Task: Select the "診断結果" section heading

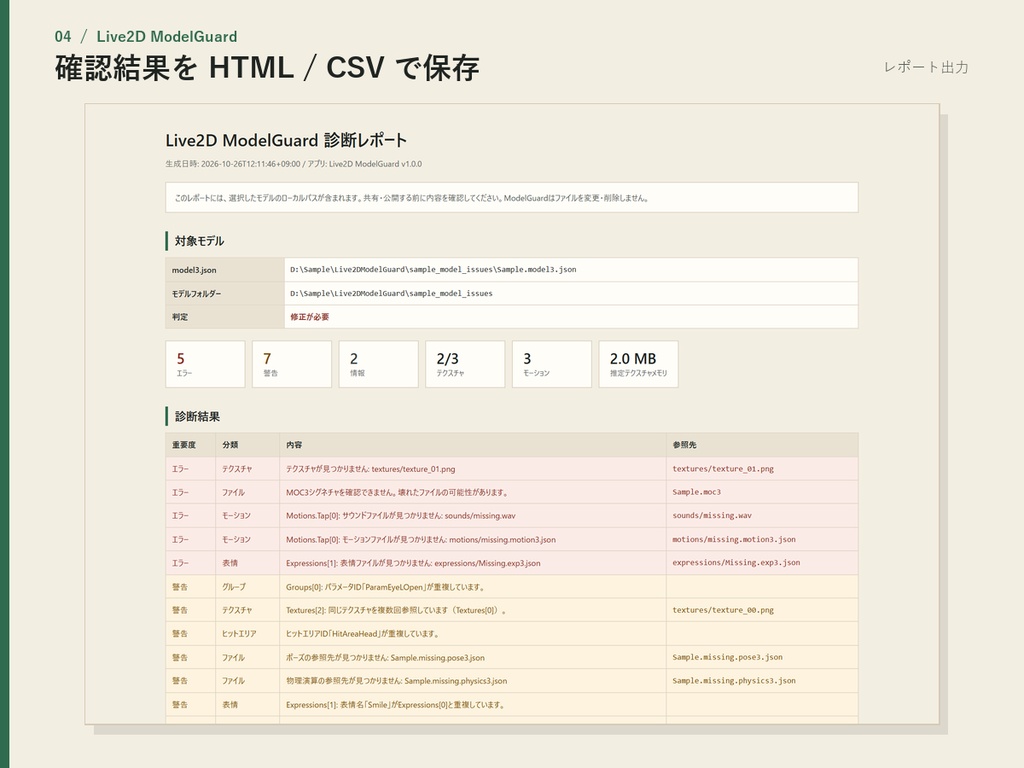Action: point(197,417)
